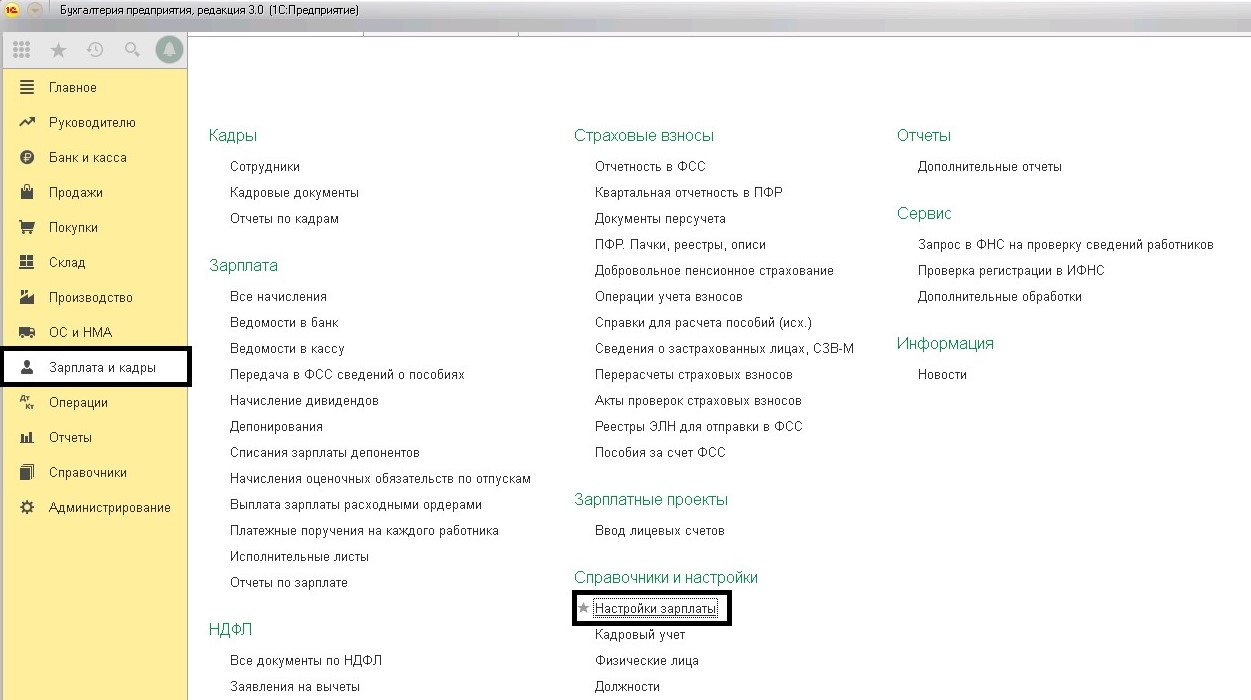The height and width of the screenshot is (700, 1251).
Task: Open Ввод лицевых счетов link
Action: [x=659, y=531]
